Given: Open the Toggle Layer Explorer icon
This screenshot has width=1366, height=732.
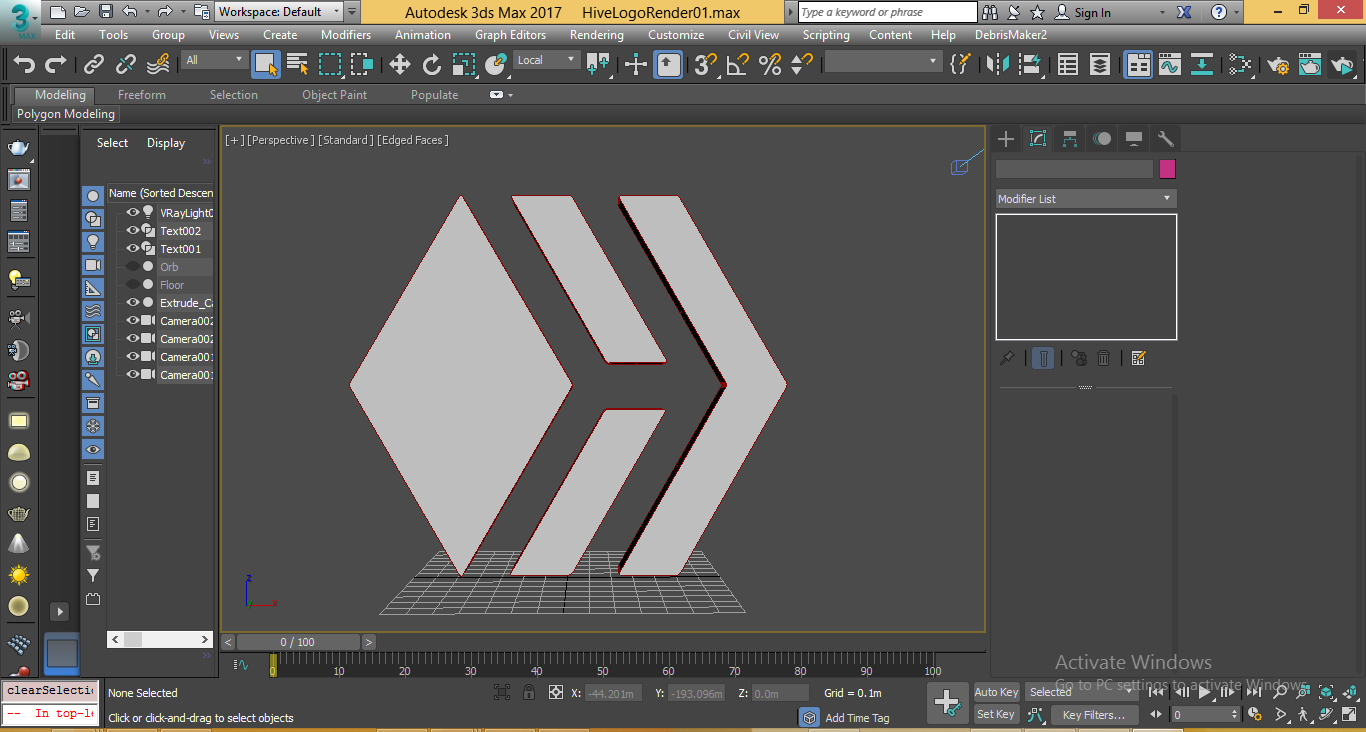Looking at the screenshot, I should 1100,65.
